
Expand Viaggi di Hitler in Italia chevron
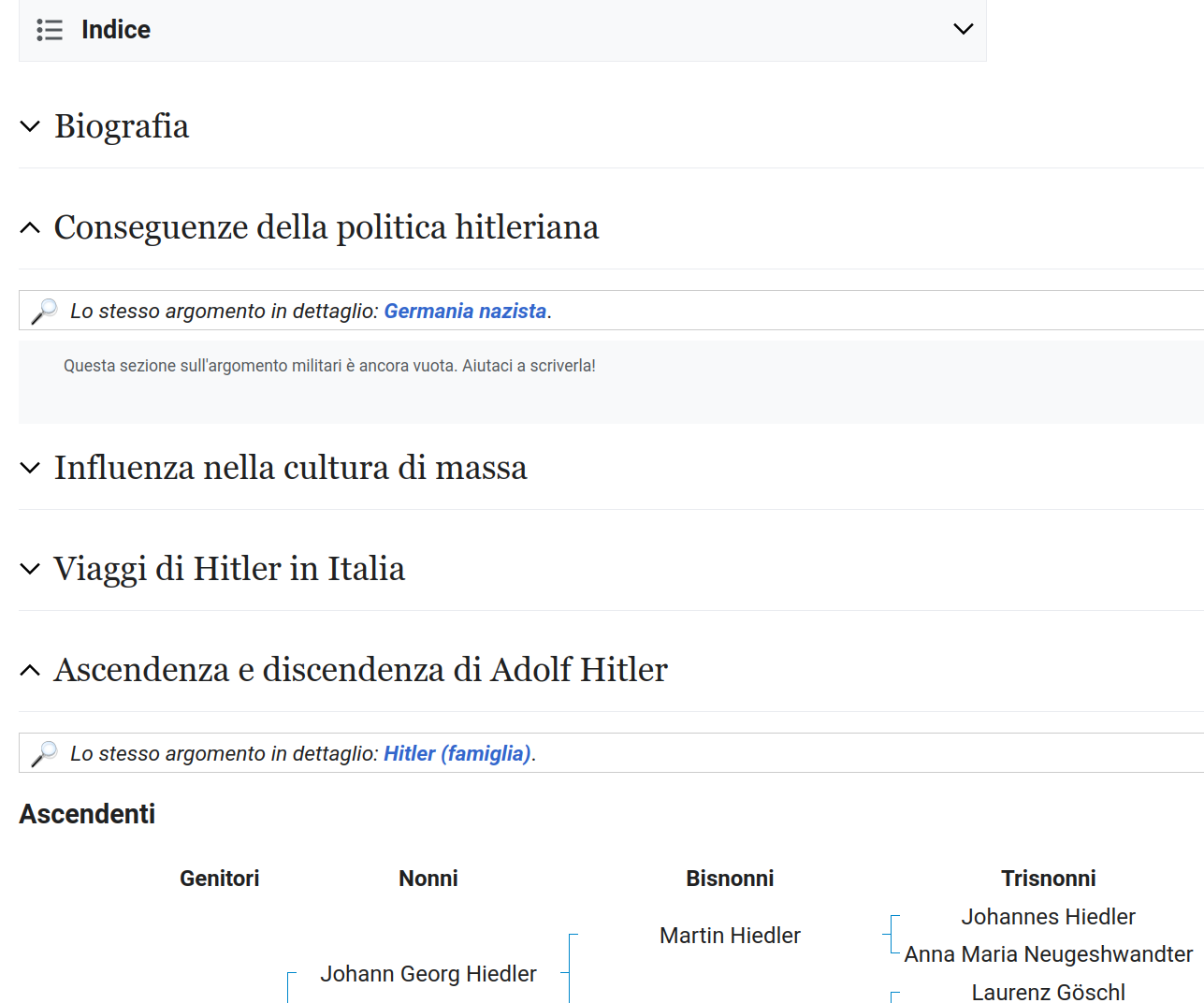pyautogui.click(x=30, y=569)
